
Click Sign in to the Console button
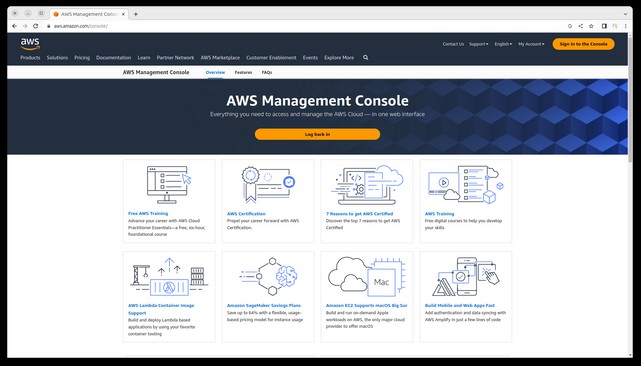point(583,44)
